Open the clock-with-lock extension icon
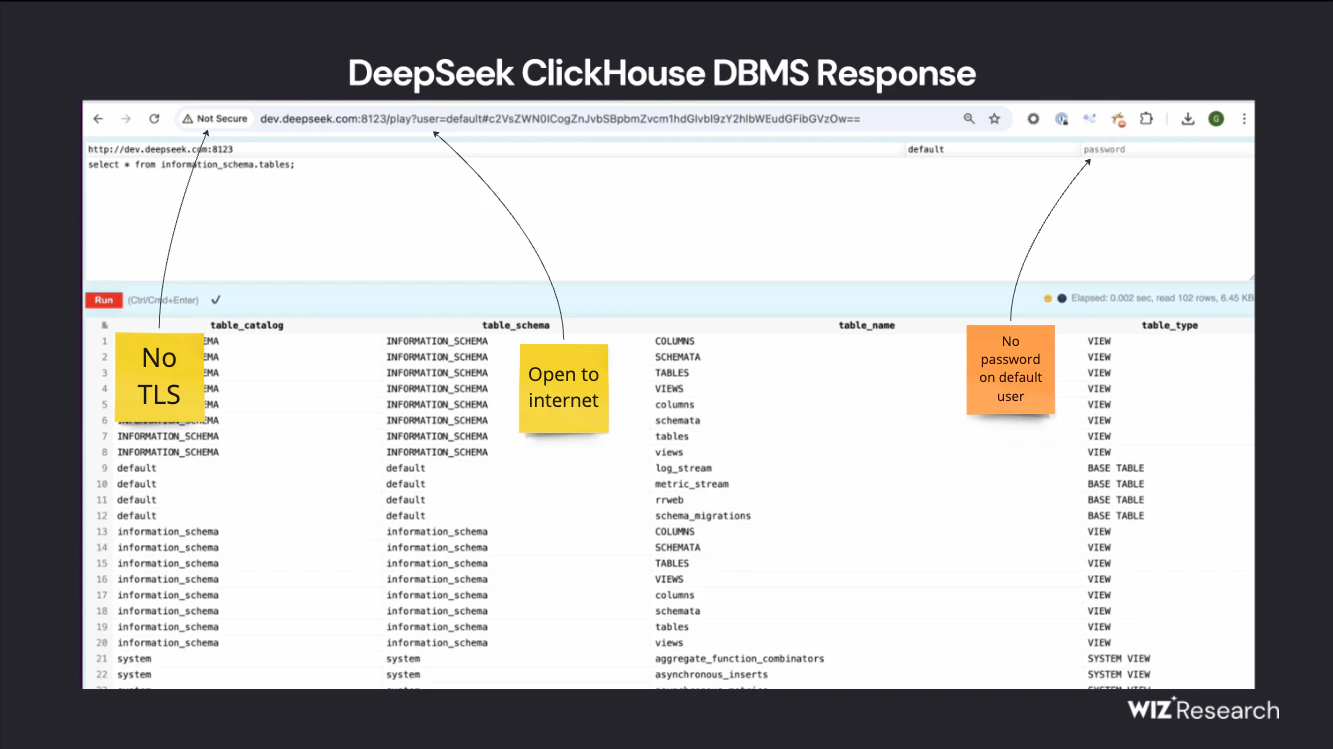This screenshot has width=1333, height=749. pyautogui.click(x=1061, y=119)
